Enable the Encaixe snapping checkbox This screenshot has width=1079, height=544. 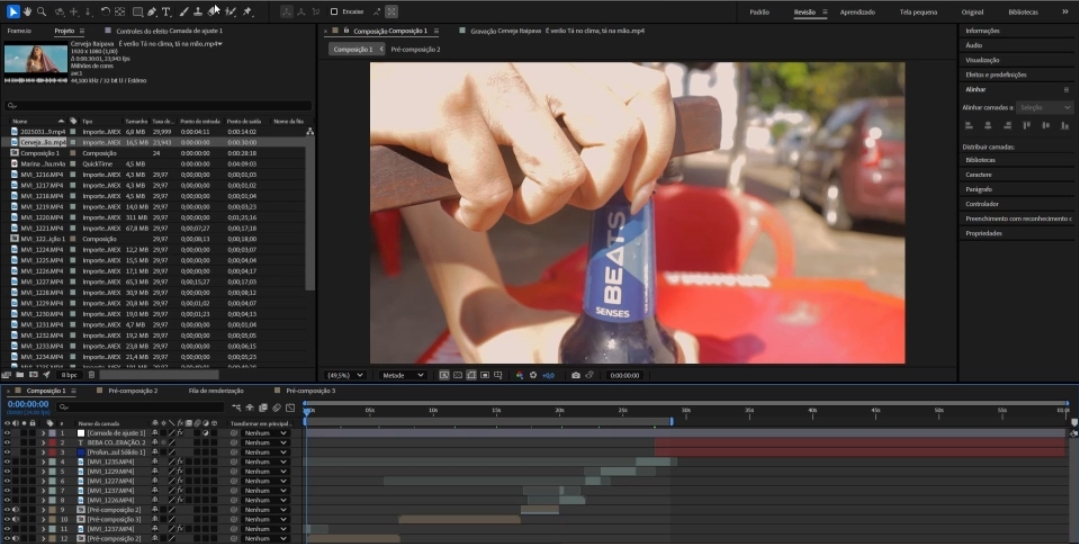(334, 12)
